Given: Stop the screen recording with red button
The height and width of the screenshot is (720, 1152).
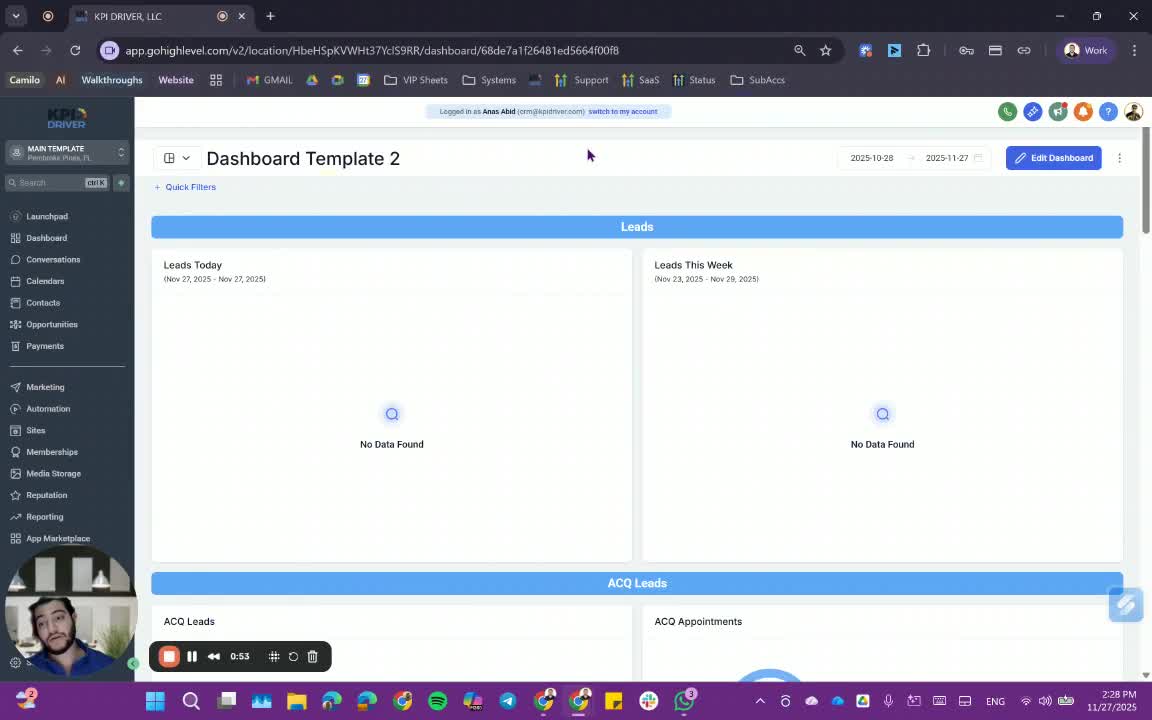Looking at the screenshot, I should (x=169, y=656).
